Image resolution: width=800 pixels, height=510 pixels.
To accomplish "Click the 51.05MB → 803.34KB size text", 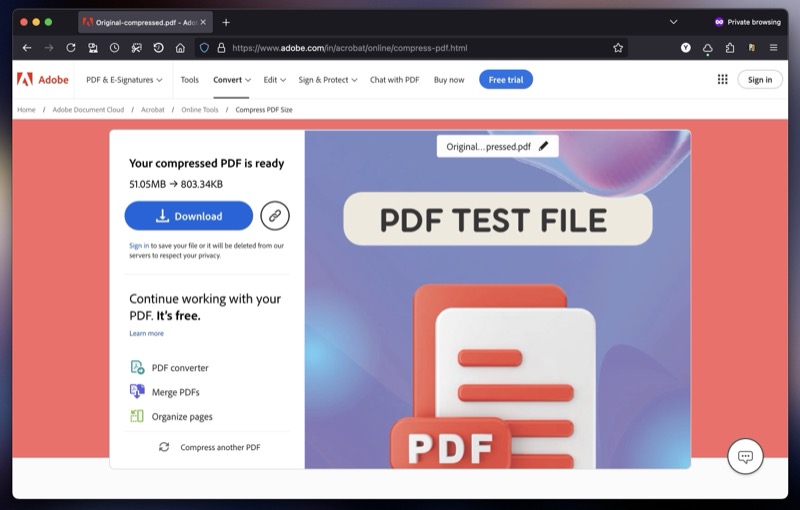I will coord(176,184).
